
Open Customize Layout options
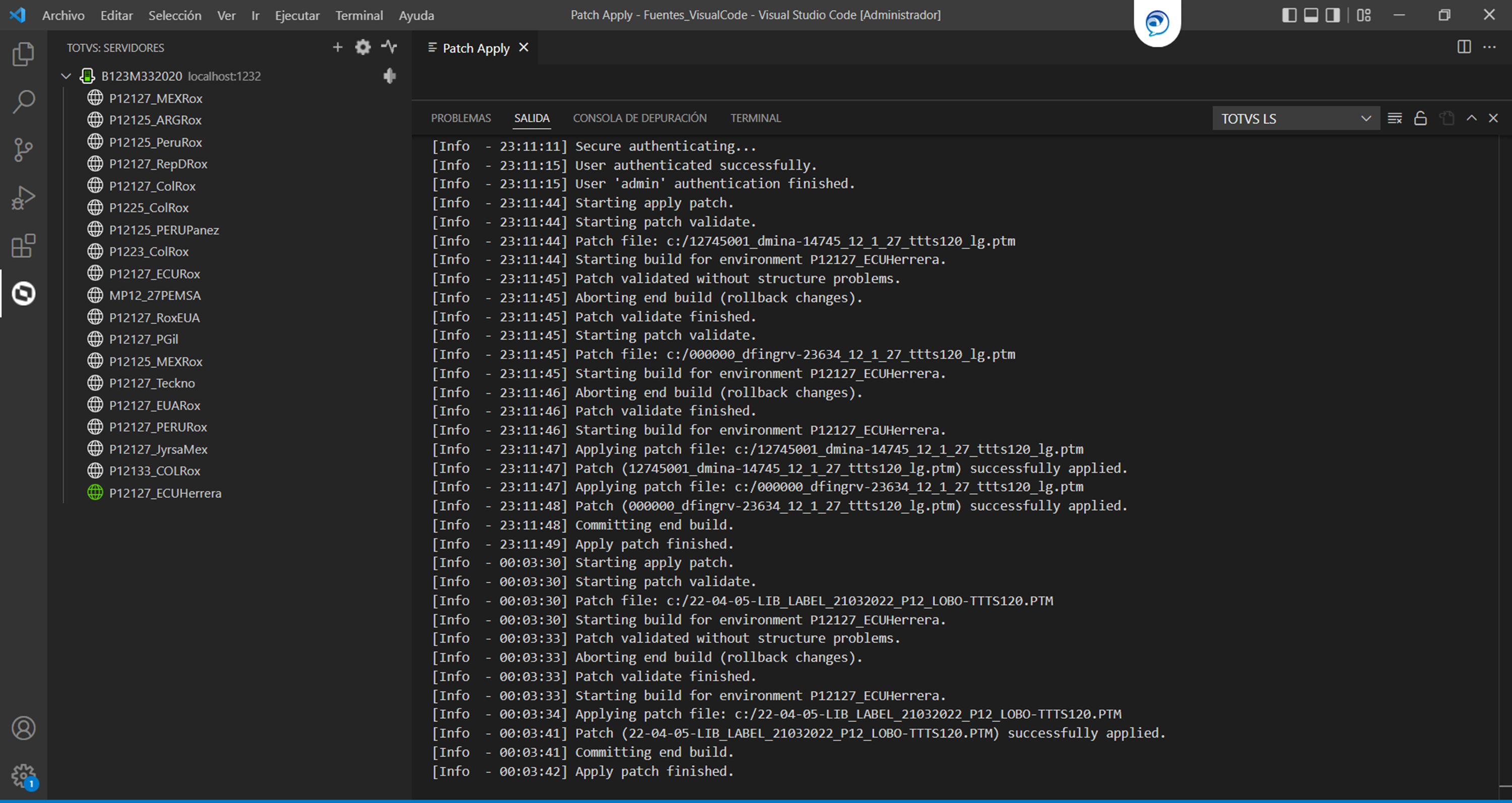click(1364, 15)
